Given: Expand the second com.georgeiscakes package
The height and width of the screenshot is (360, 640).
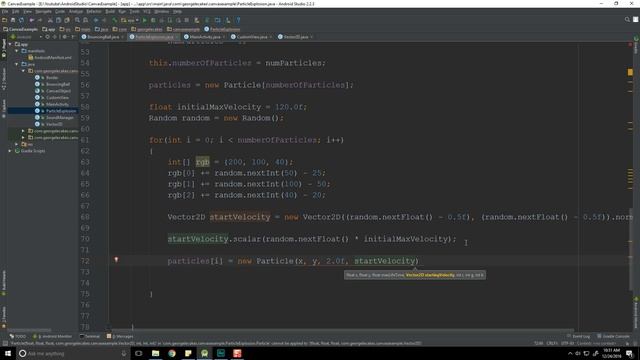Looking at the screenshot, I should (23, 131).
